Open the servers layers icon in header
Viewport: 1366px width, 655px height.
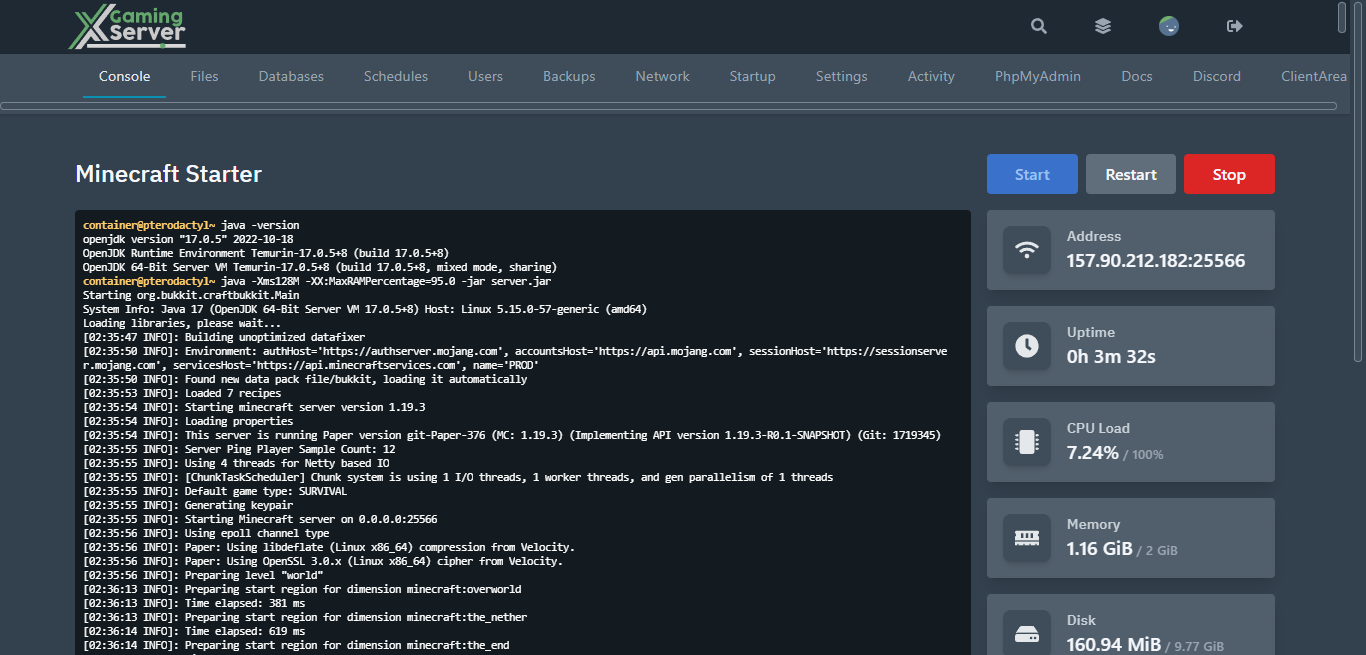pyautogui.click(x=1103, y=27)
